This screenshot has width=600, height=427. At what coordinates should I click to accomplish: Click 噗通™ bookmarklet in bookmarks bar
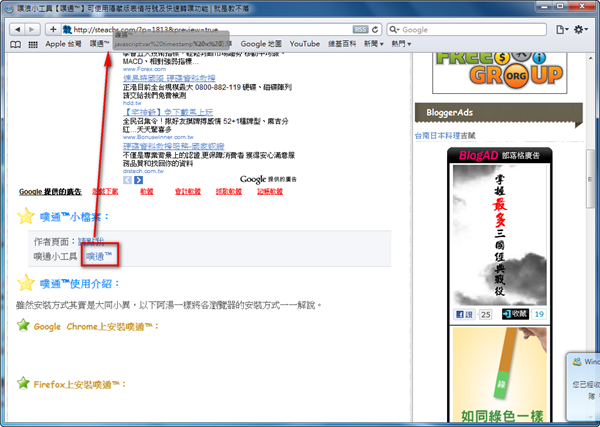tap(99, 44)
